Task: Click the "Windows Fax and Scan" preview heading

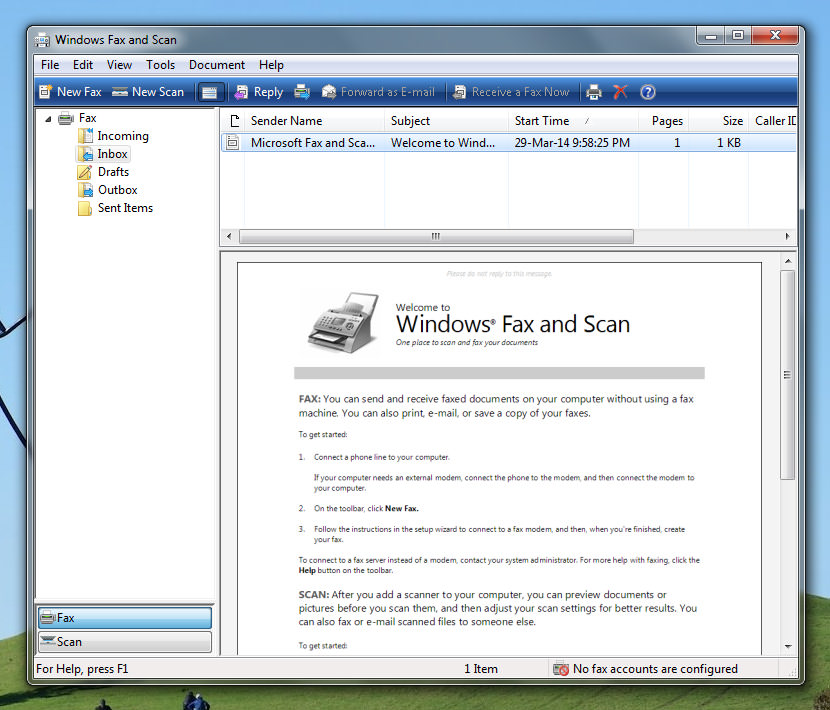Action: tap(513, 324)
